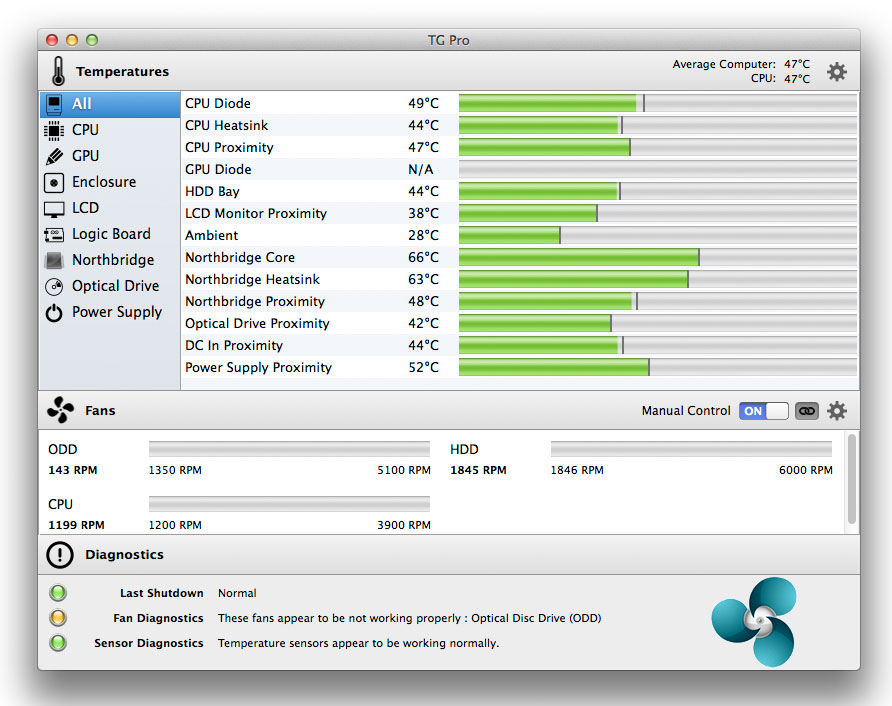Image resolution: width=892 pixels, height=706 pixels.
Task: Click the green Last Shutdown status light
Action: click(x=58, y=593)
